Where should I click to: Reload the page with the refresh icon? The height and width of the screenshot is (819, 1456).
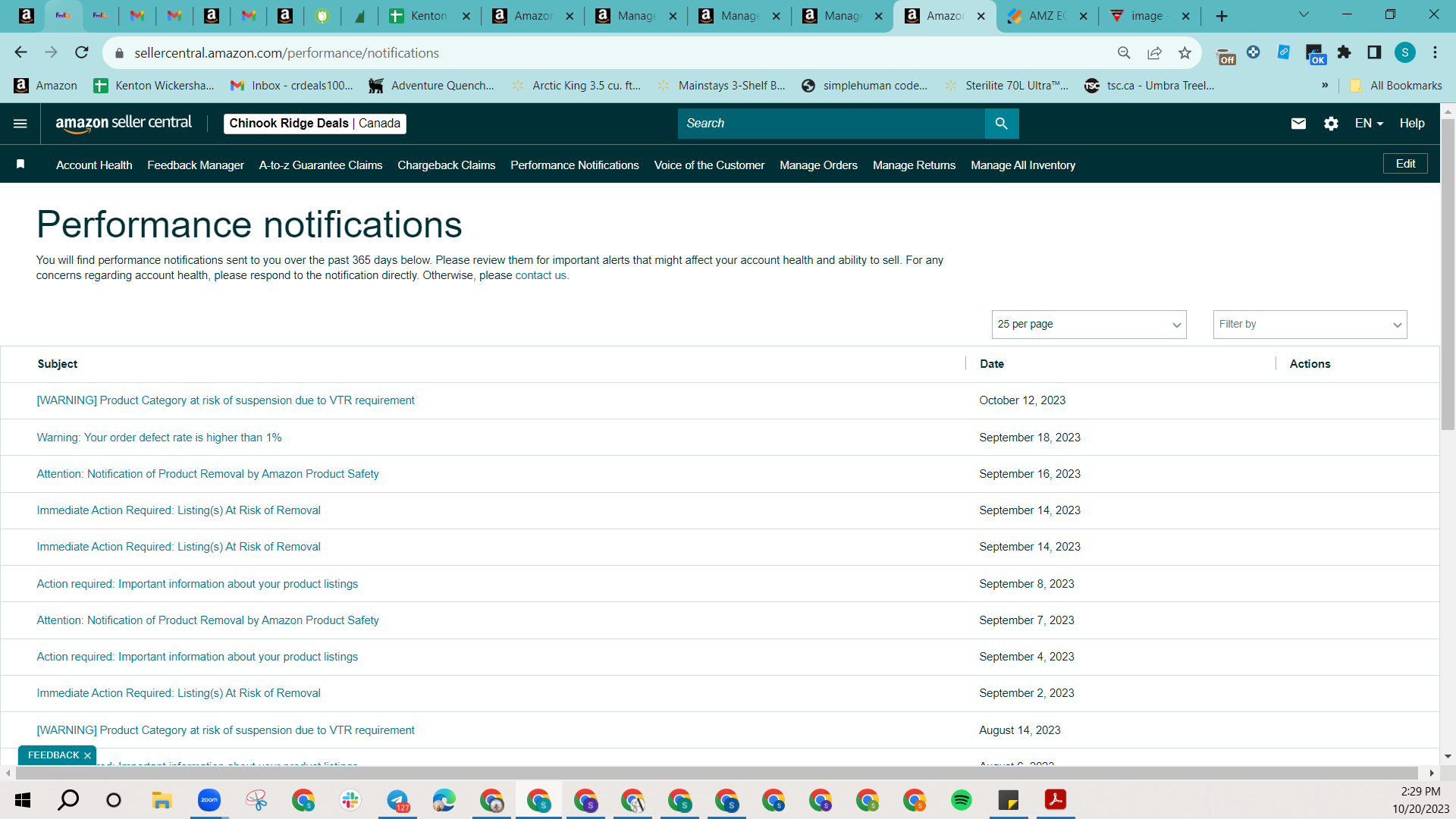click(82, 52)
